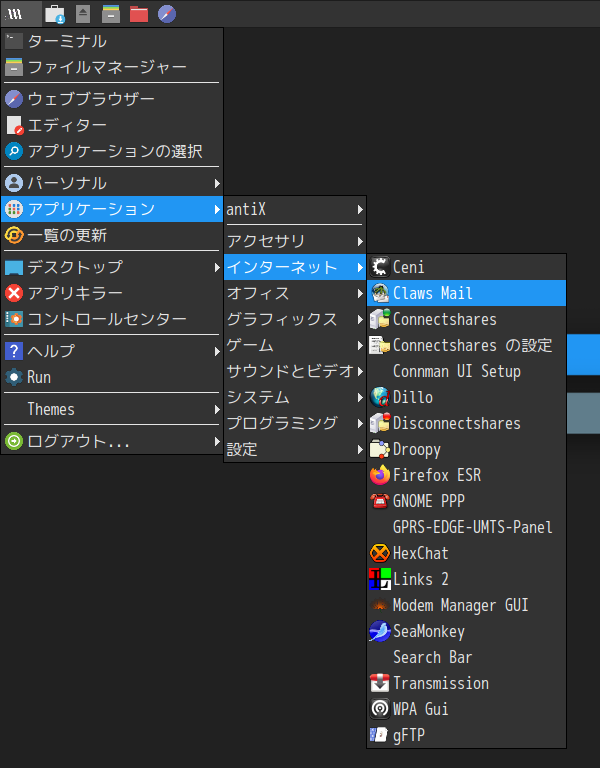Click the HexChat orange icon
Image resolution: width=600 pixels, height=768 pixels.
[x=380, y=553]
